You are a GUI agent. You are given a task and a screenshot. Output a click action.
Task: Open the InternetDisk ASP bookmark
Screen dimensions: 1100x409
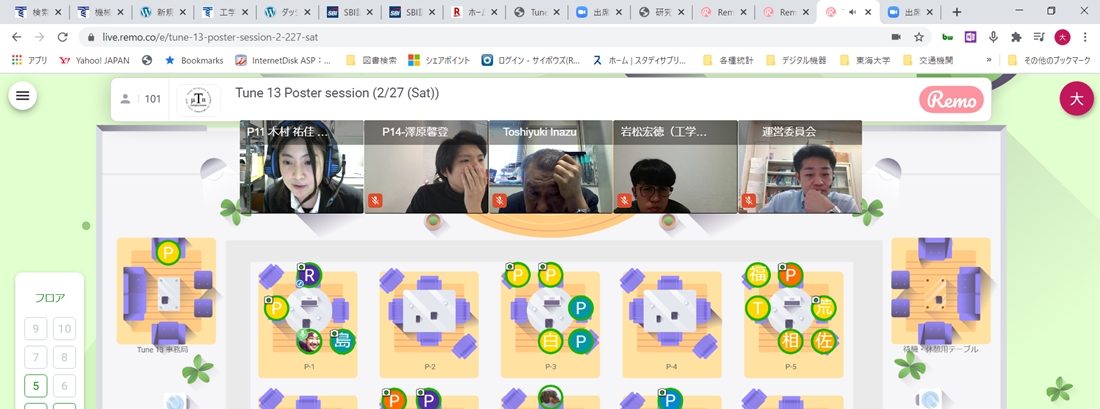[x=283, y=60]
